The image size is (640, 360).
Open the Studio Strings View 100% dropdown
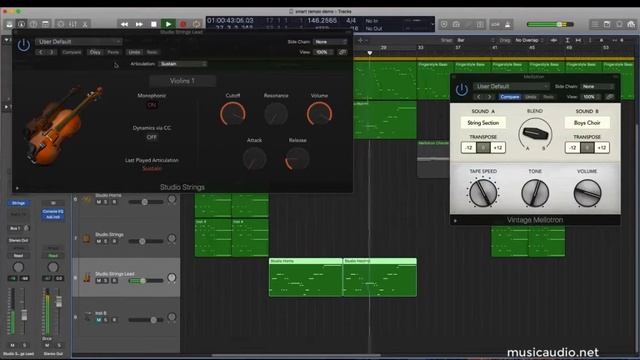(324, 52)
